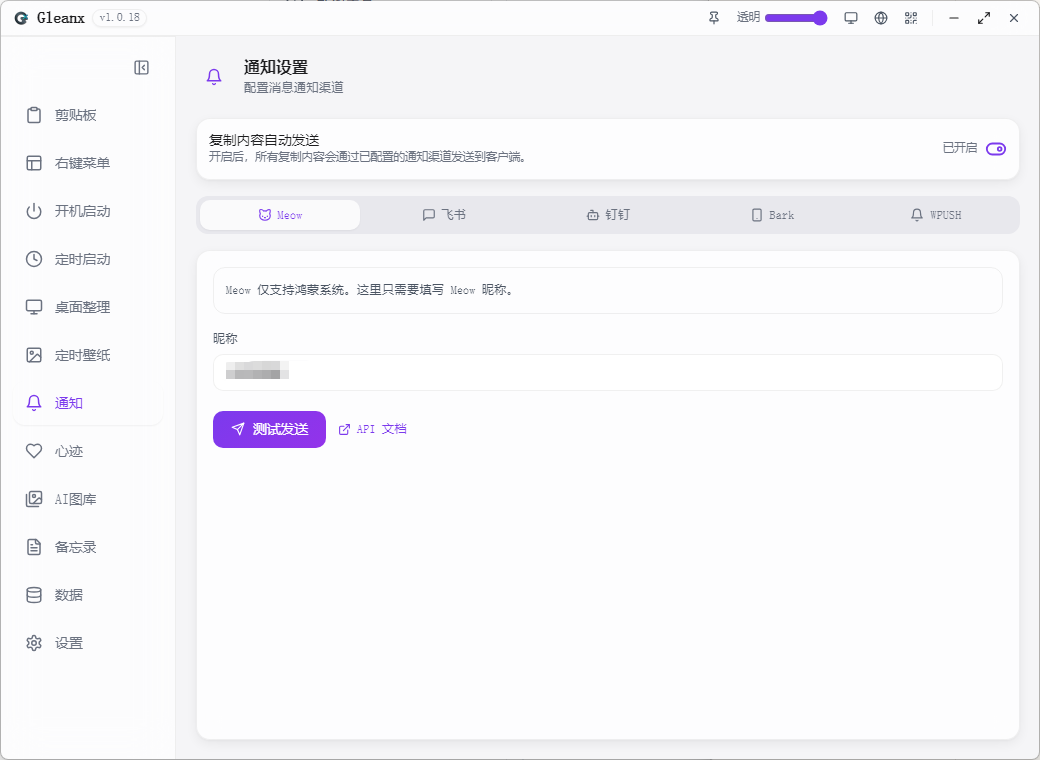Click the monitor icon in title bar
This screenshot has width=1040, height=760.
850,18
